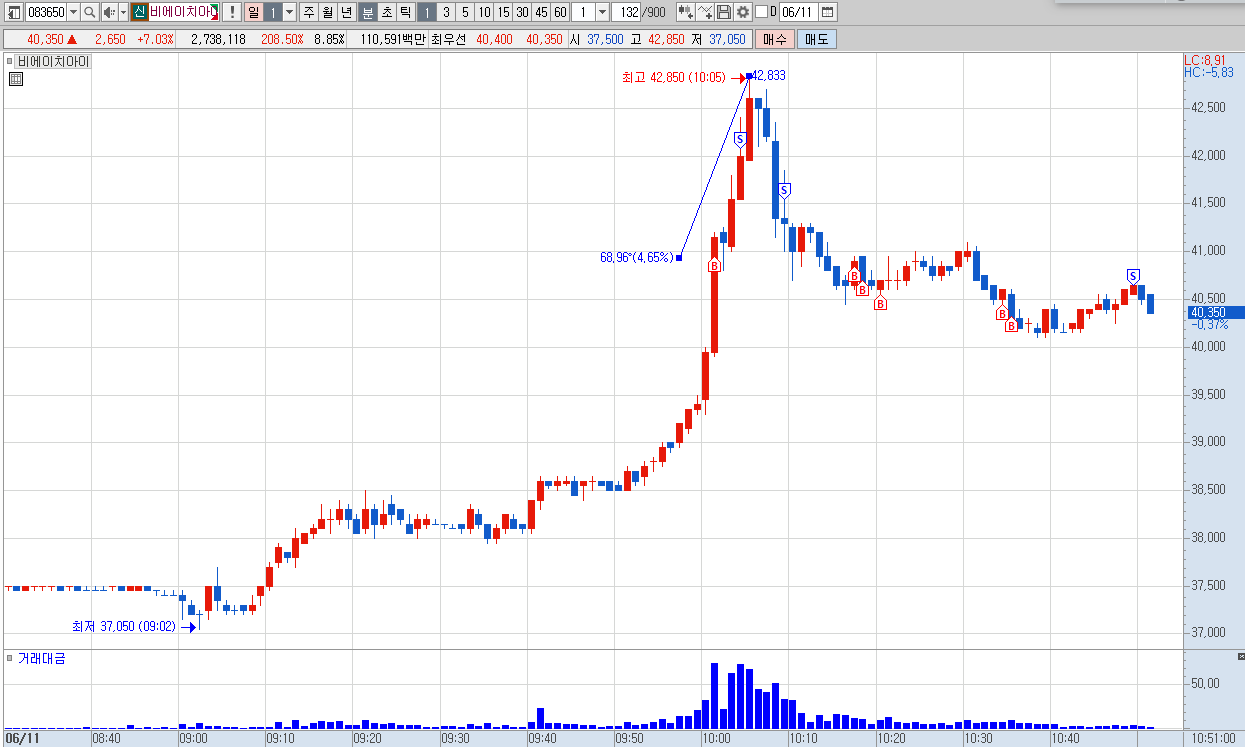Select the 초 second chart period

(x=386, y=12)
